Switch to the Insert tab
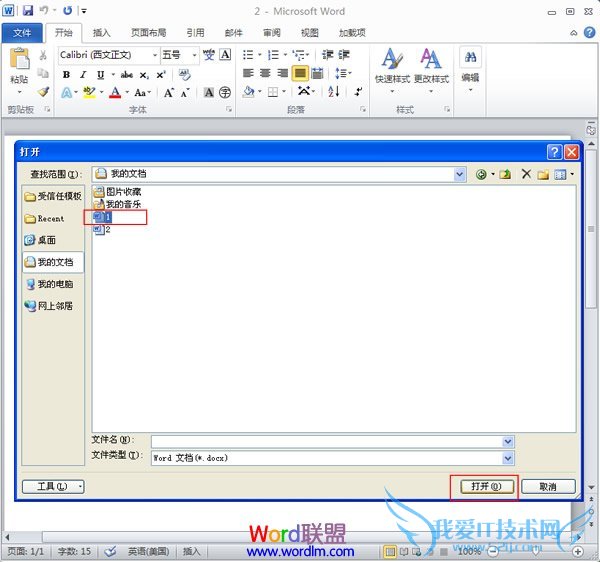Image resolution: width=600 pixels, height=562 pixels. click(102, 33)
